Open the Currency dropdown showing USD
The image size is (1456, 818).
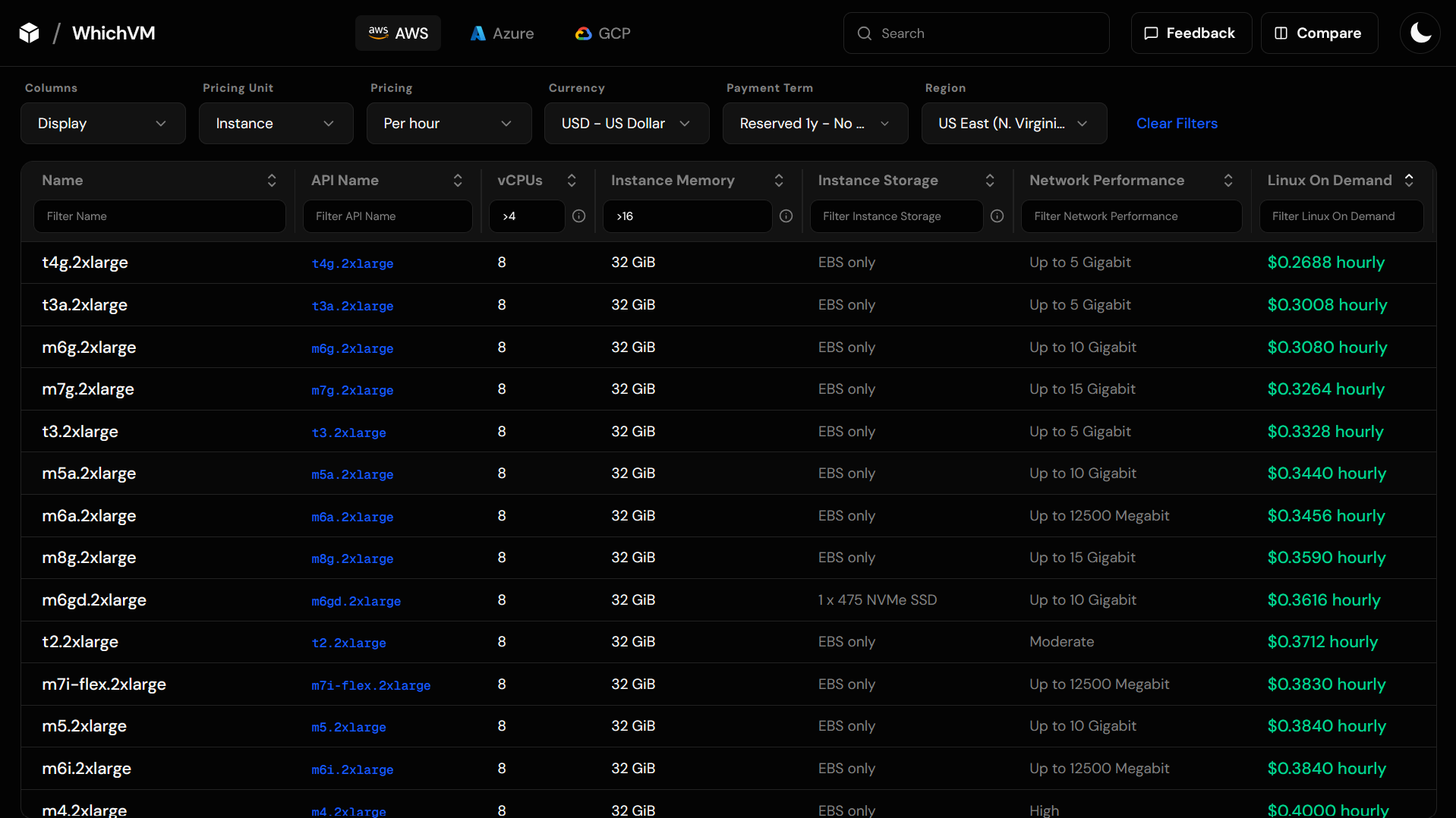(x=626, y=123)
